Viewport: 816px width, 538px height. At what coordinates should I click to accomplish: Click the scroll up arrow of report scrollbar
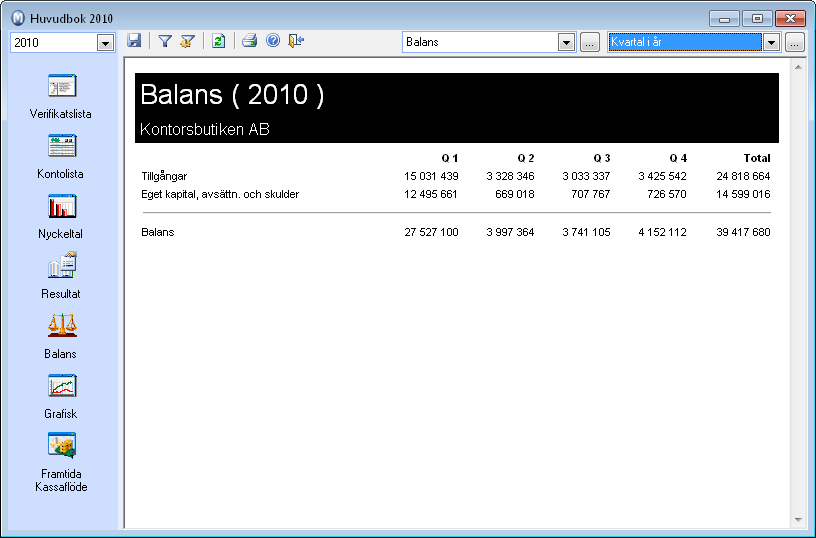[798, 67]
